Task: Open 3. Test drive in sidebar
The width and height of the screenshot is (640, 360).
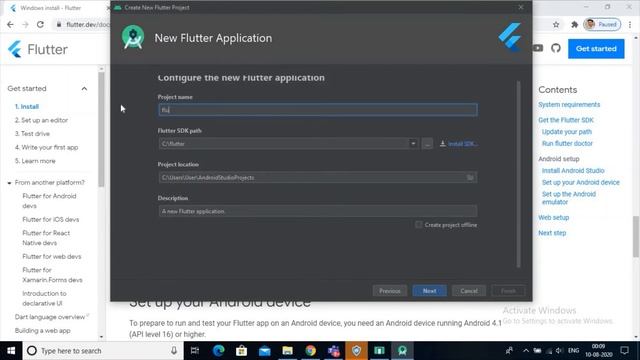Action: point(32,133)
